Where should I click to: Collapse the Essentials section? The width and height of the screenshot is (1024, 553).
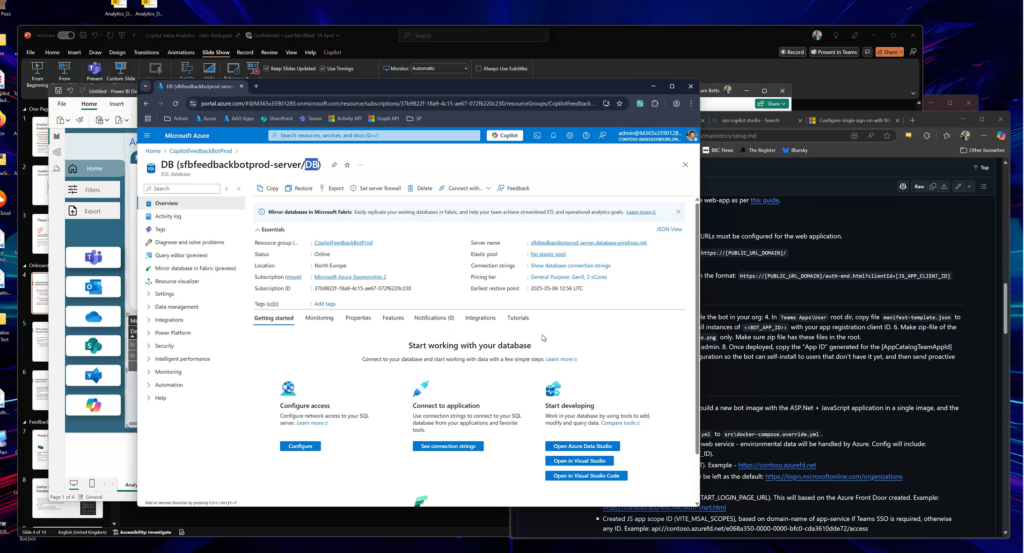coord(256,229)
